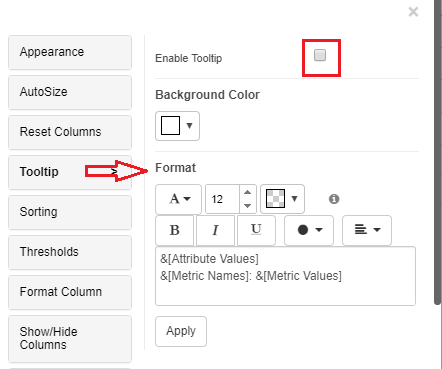Open the font family A dropdown
This screenshot has width=442, height=369.
pos(179,199)
